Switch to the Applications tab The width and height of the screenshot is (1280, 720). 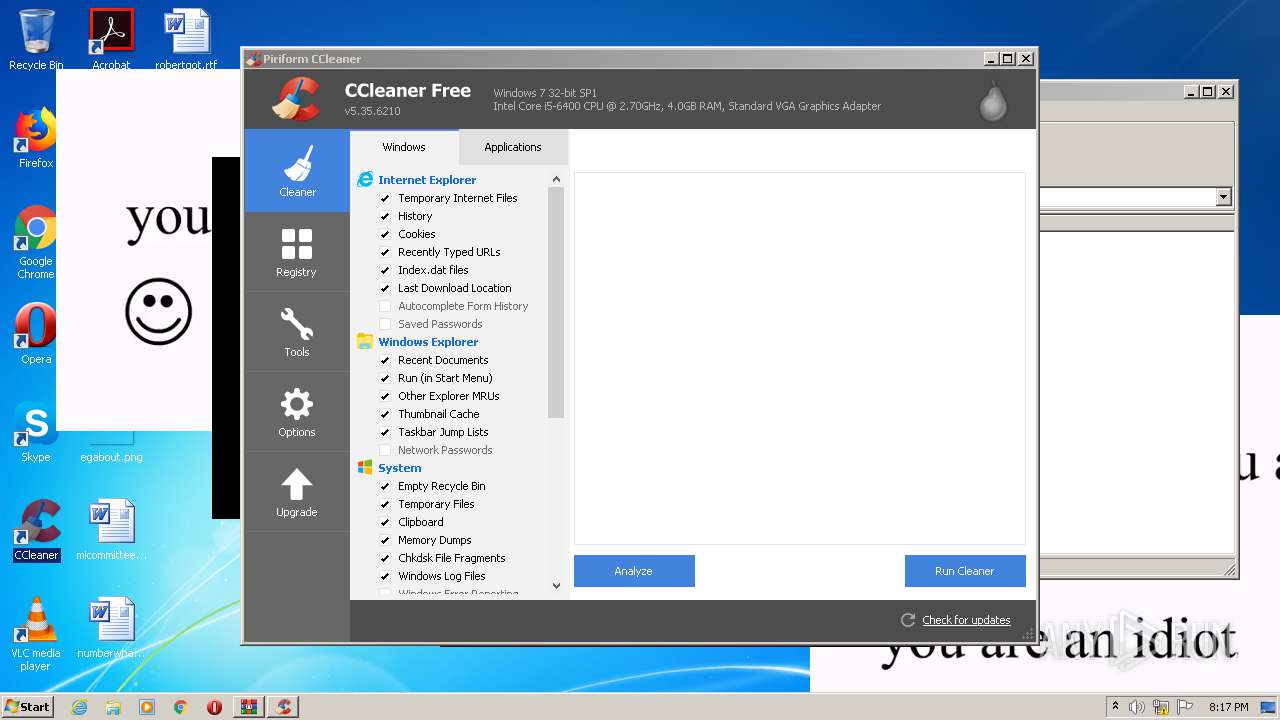513,147
